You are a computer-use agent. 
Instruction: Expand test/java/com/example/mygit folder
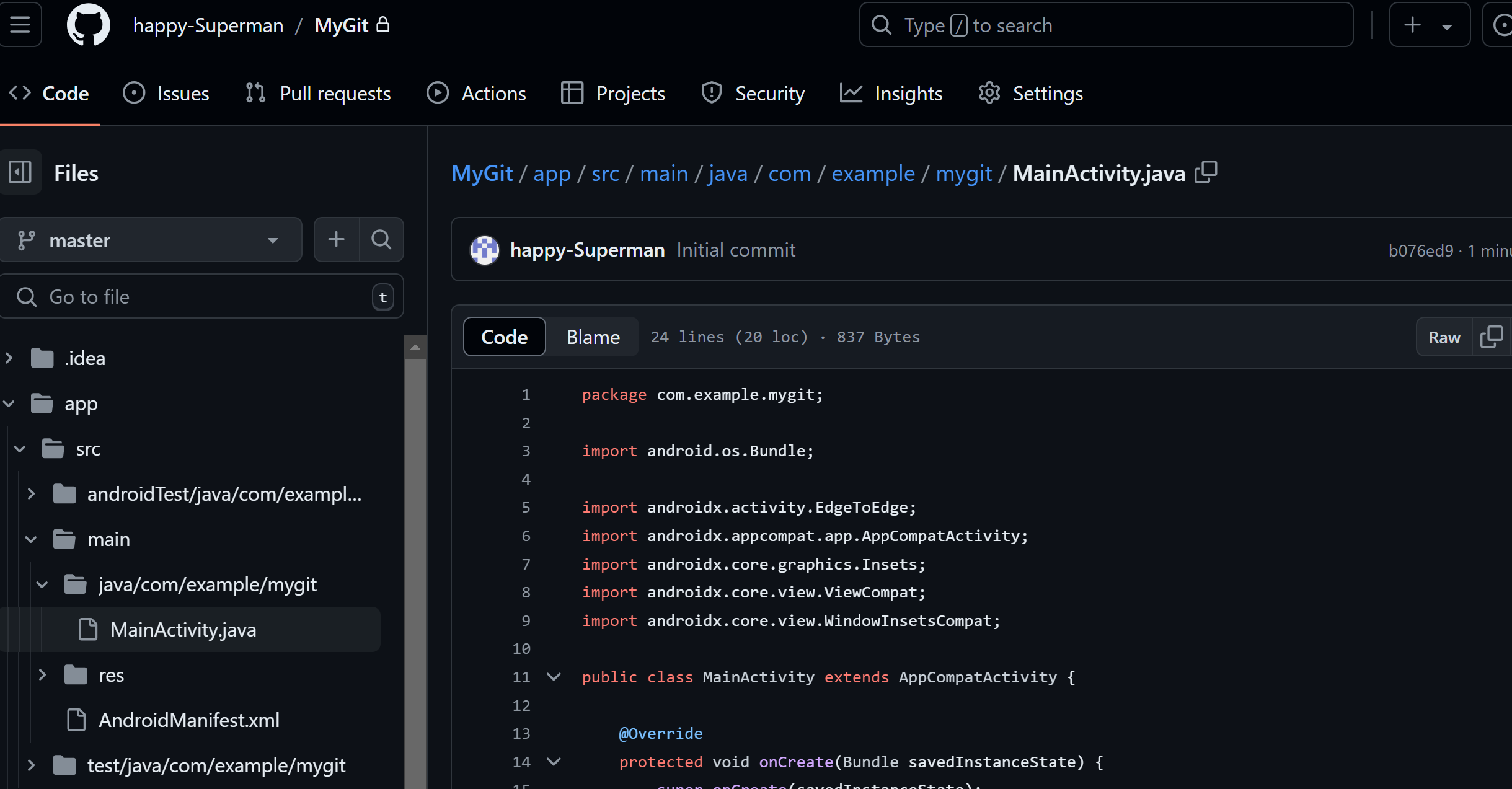tap(31, 765)
